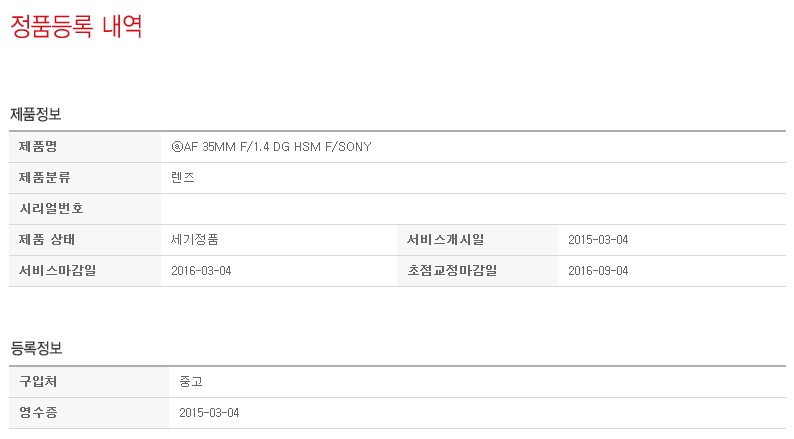The image size is (794, 439).
Task: Click the 등록정보 section heading
Action: [x=36, y=348]
